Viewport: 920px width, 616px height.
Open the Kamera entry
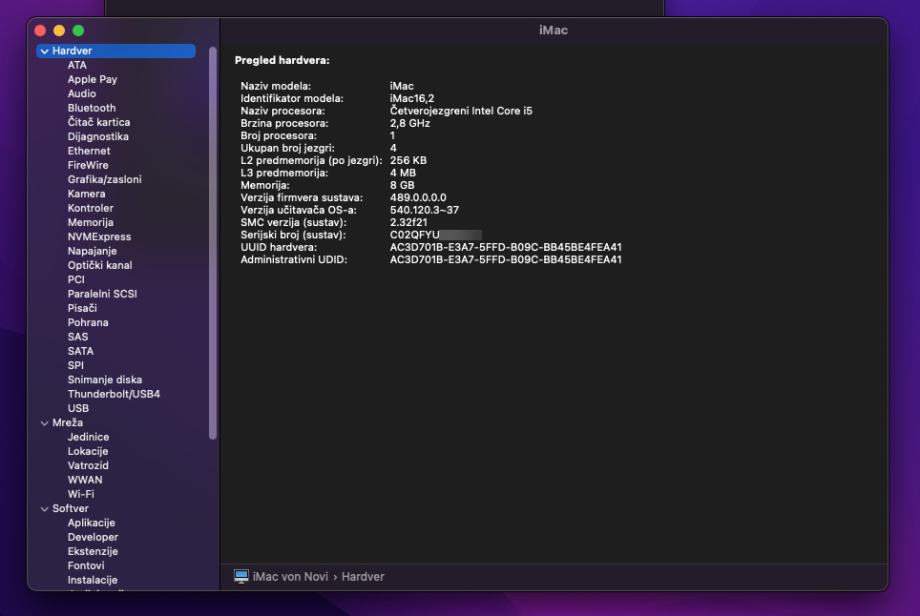pos(86,194)
